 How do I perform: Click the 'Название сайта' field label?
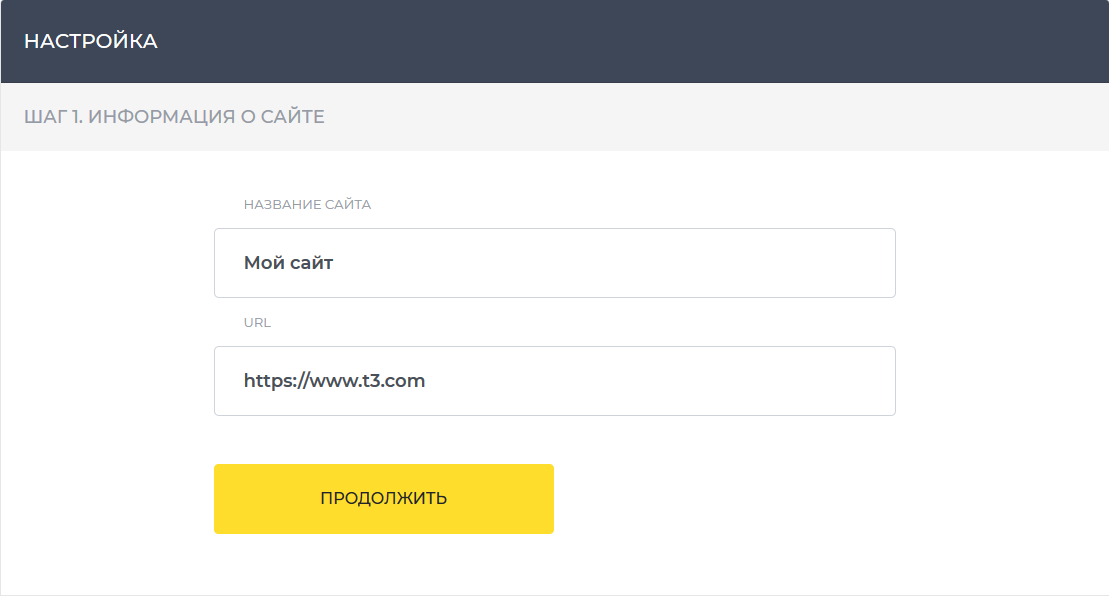307,205
